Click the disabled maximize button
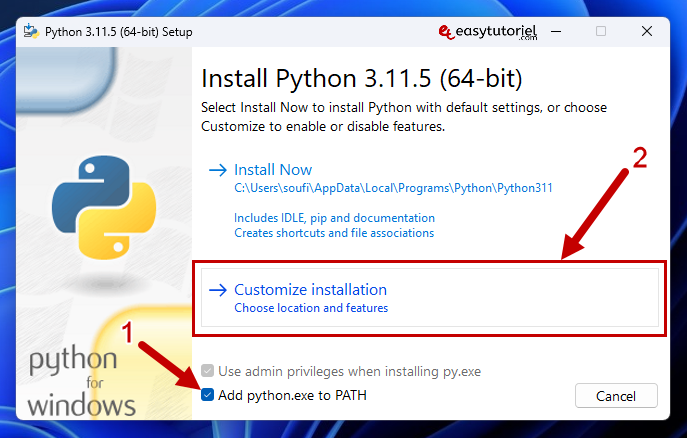Screen dimensions: 687x438 coord(601,32)
